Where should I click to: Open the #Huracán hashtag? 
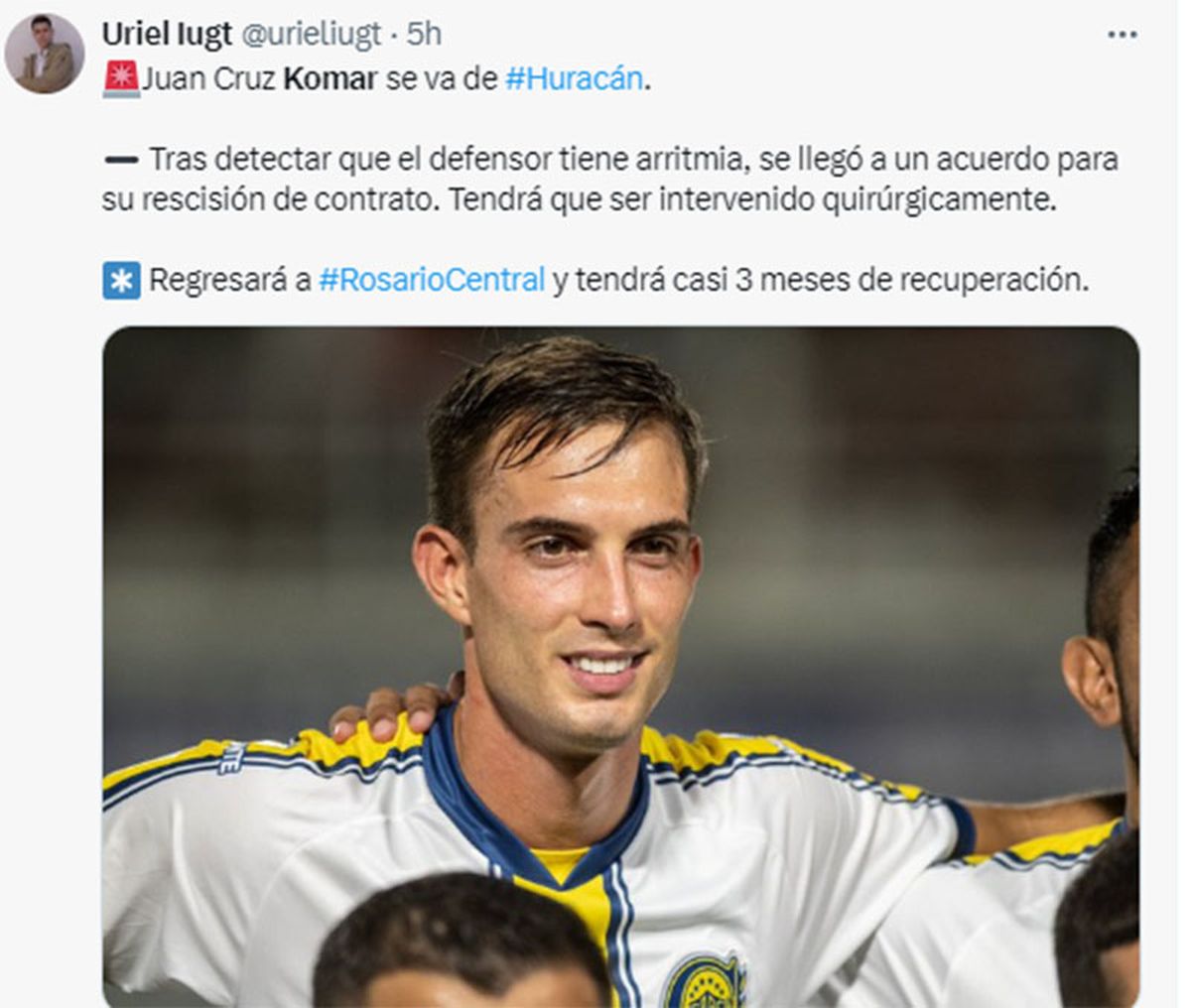point(574,78)
